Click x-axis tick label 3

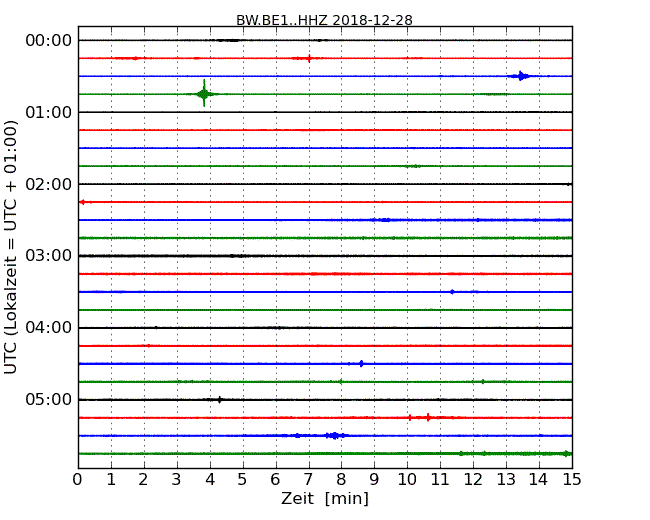click(x=177, y=480)
